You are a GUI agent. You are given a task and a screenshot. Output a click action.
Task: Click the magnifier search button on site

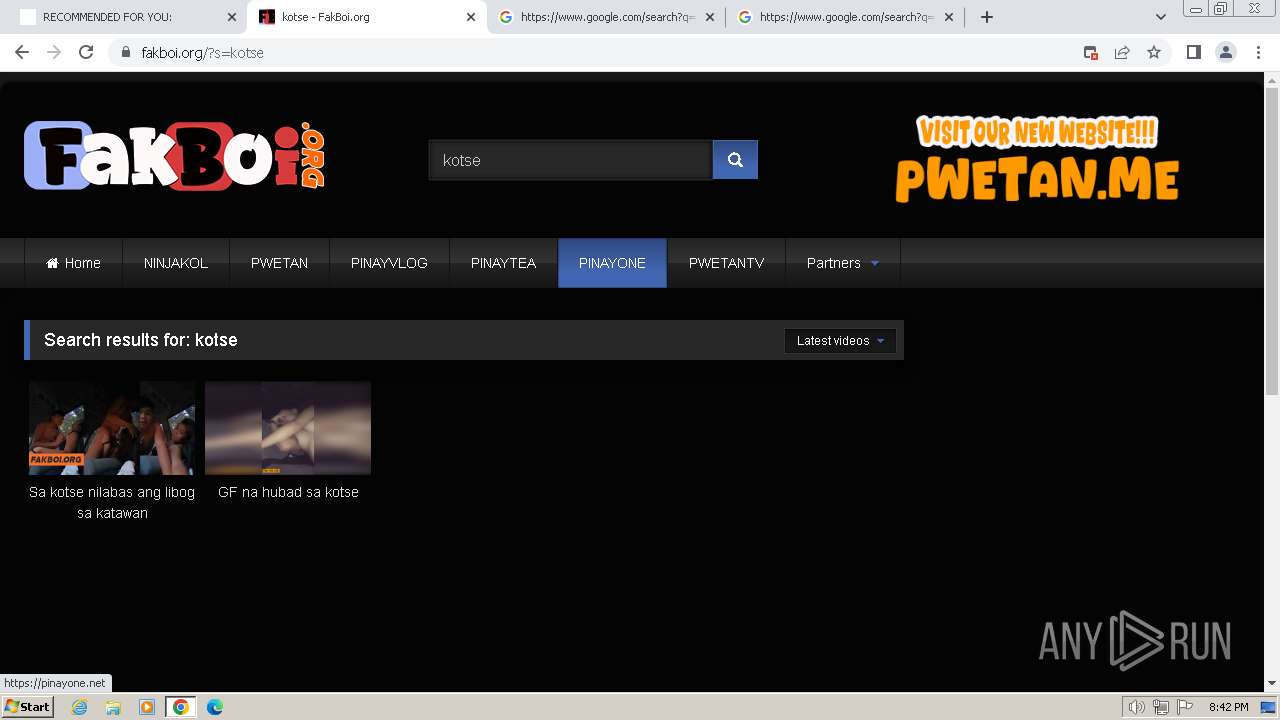(735, 160)
